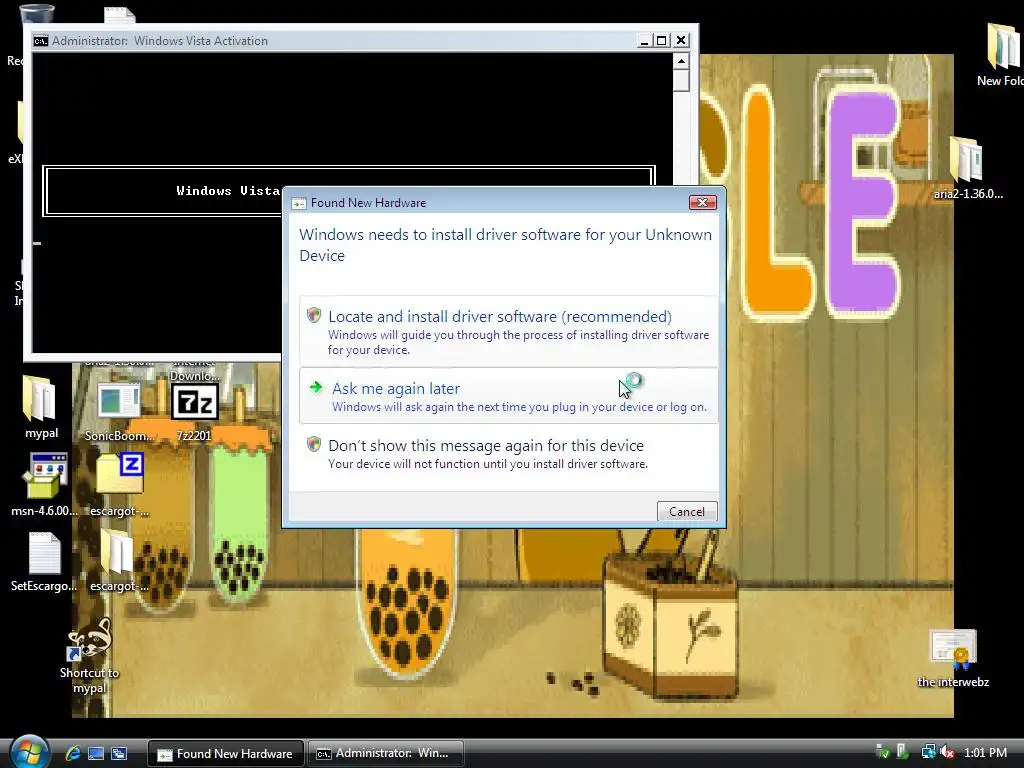
Task: Open the Windows Start orb
Action: (x=29, y=752)
